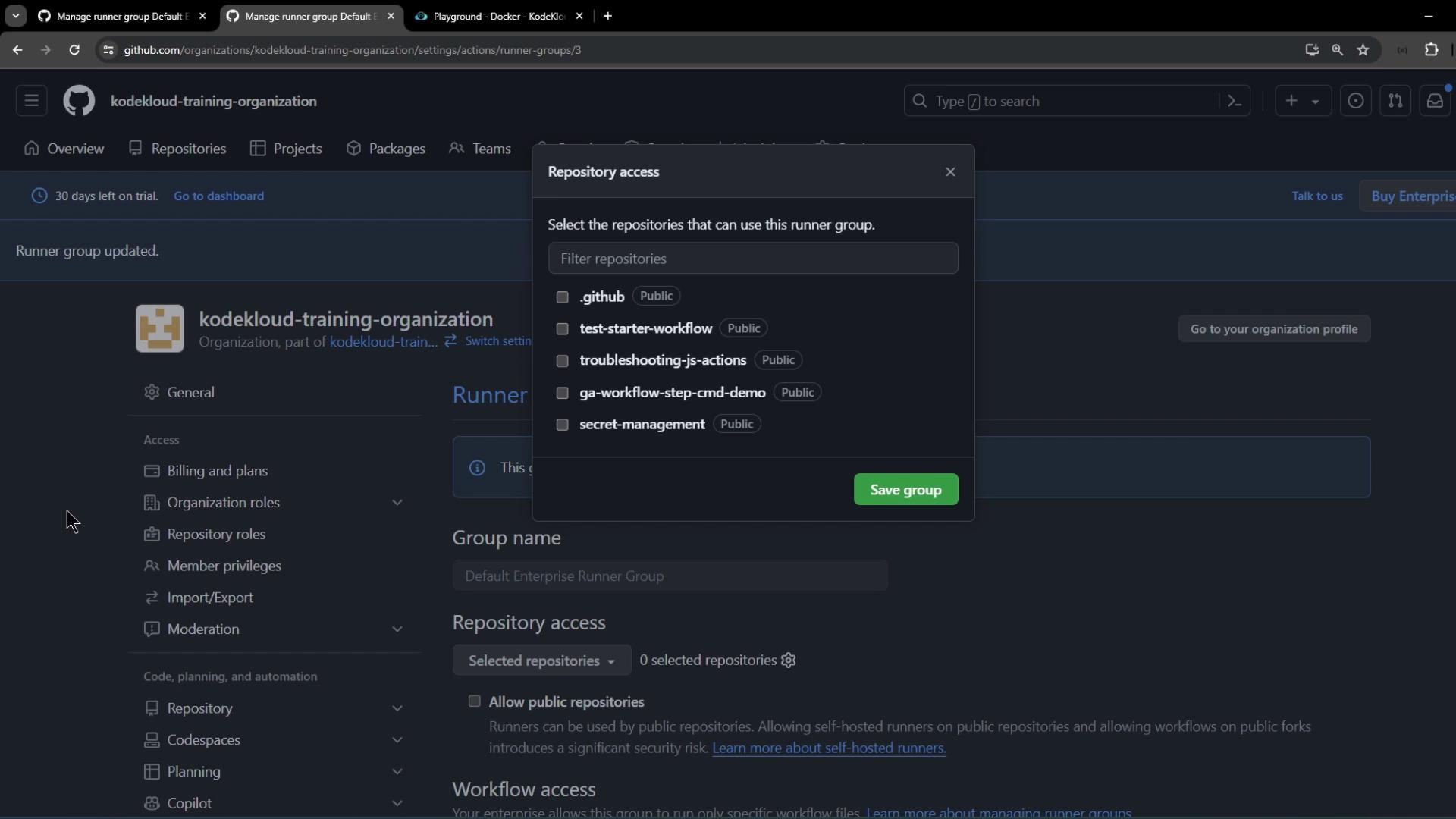Close the Repository access dialog
Image resolution: width=1456 pixels, height=819 pixels.
(x=950, y=172)
